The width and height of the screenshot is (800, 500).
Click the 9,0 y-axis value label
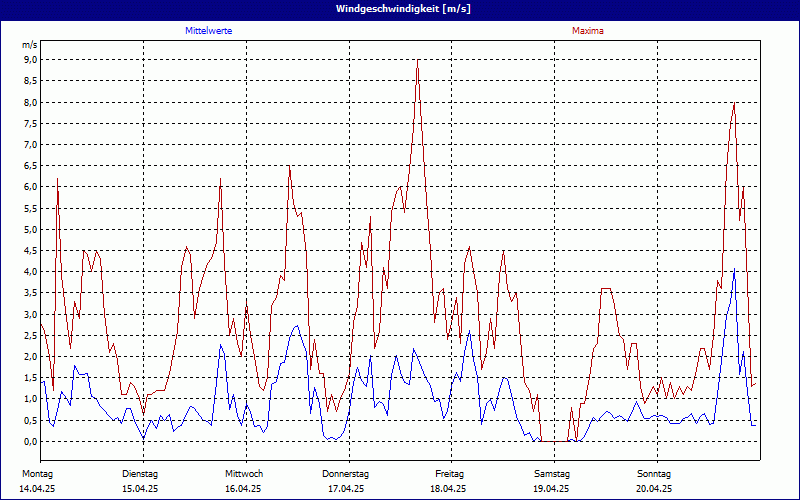tap(30, 60)
